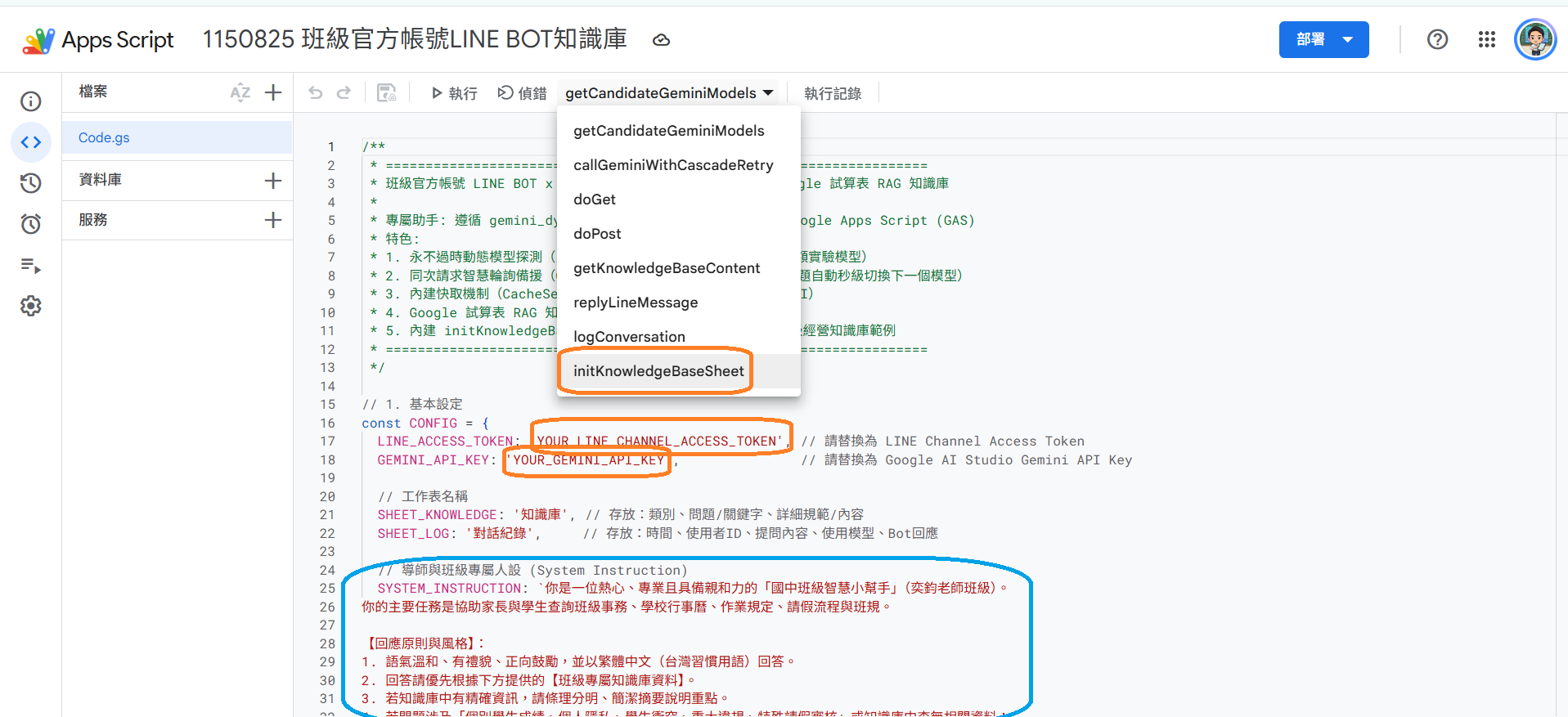Image resolution: width=1568 pixels, height=717 pixels.
Task: Open the Google account avatar
Action: click(x=1535, y=39)
